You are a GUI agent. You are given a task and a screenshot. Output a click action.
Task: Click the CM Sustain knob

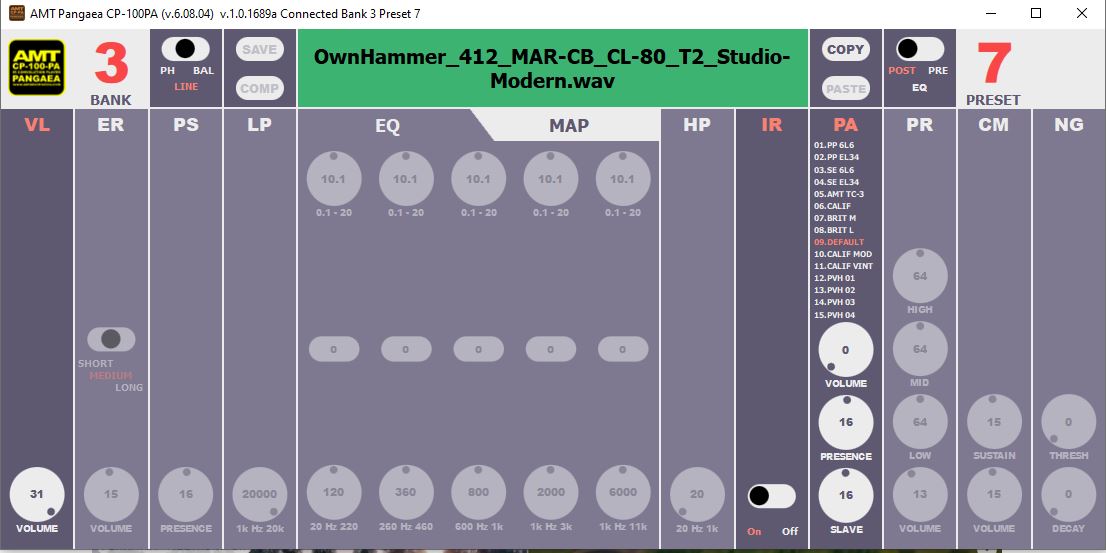click(994, 422)
